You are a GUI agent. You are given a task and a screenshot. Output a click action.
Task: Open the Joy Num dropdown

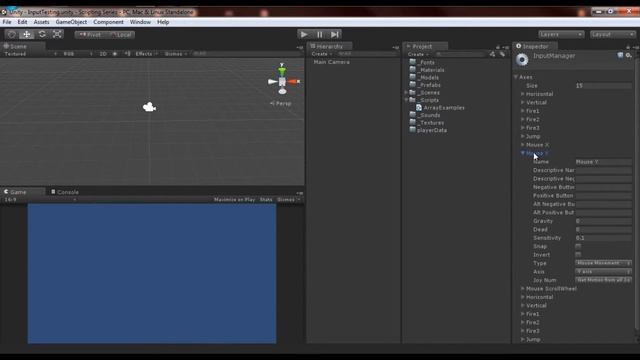pyautogui.click(x=603, y=280)
